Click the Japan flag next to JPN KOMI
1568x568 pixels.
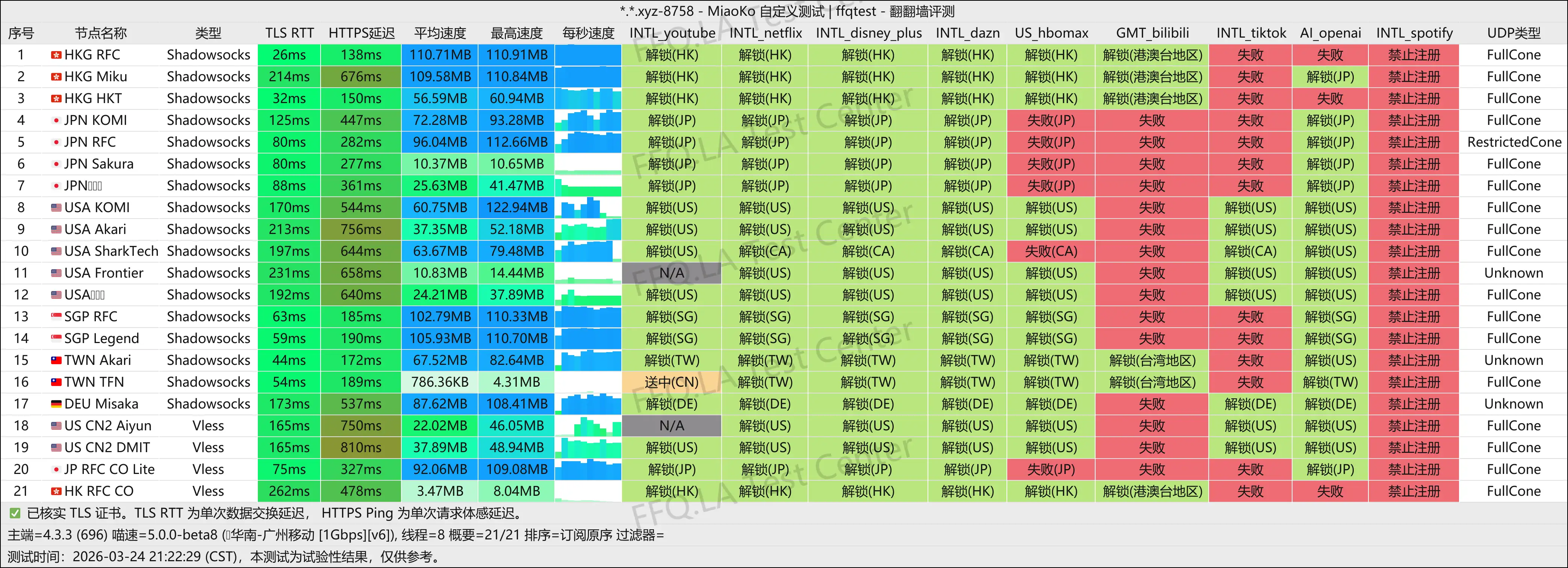tap(56, 121)
